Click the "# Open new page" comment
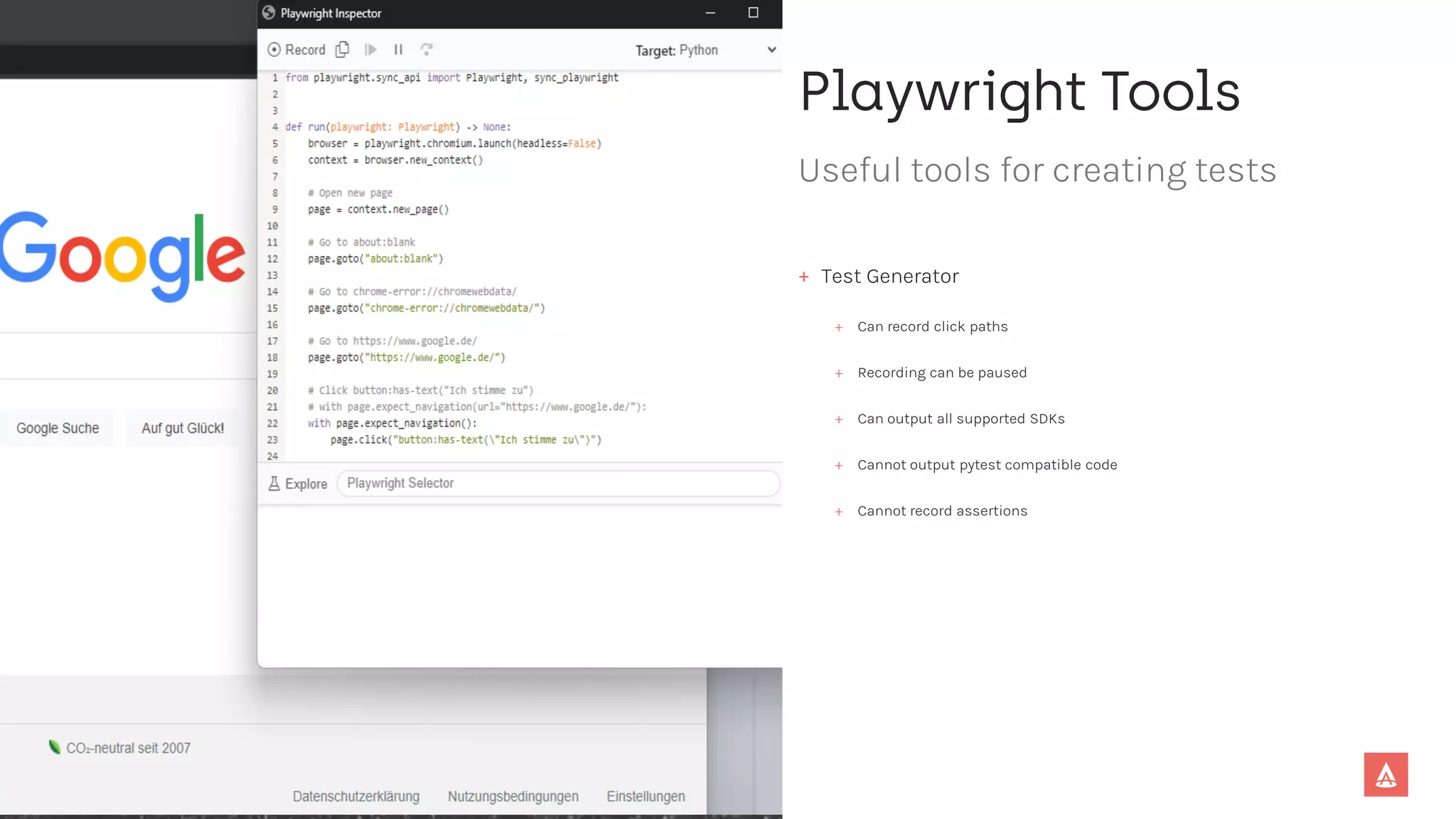The height and width of the screenshot is (819, 1456). (350, 193)
